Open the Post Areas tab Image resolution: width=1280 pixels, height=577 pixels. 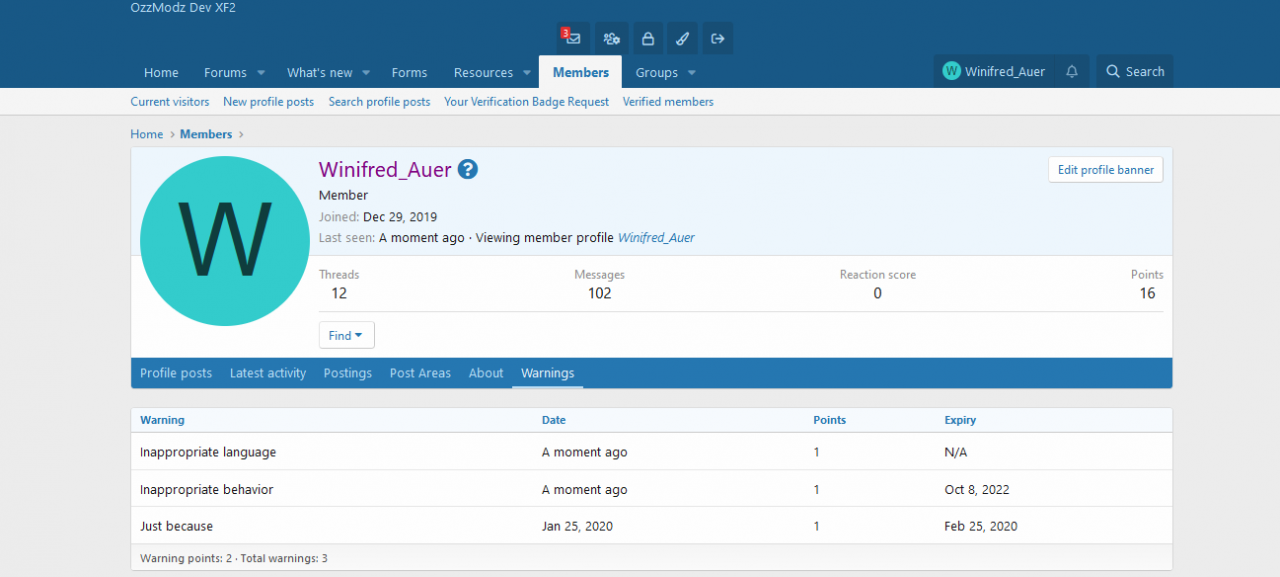[x=420, y=373]
